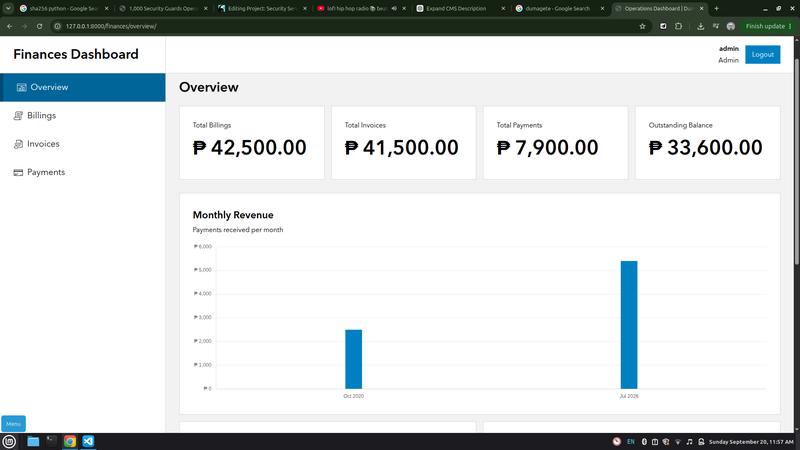Select the Total Payments ₱ 7,900.00 value
This screenshot has height=450, width=800.
pos(547,148)
